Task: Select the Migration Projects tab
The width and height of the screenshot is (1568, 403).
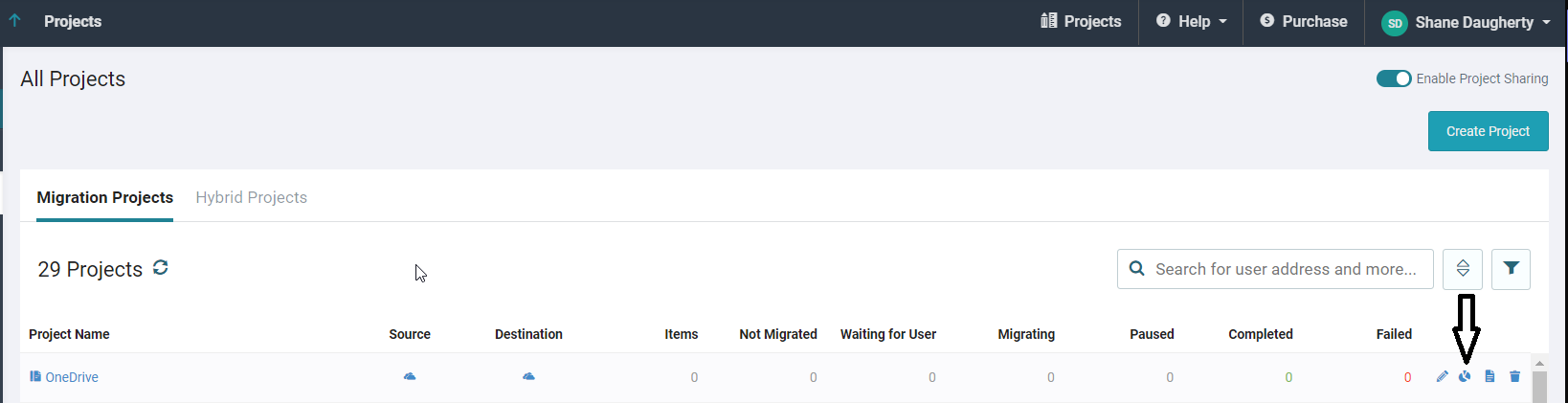Action: (x=104, y=197)
